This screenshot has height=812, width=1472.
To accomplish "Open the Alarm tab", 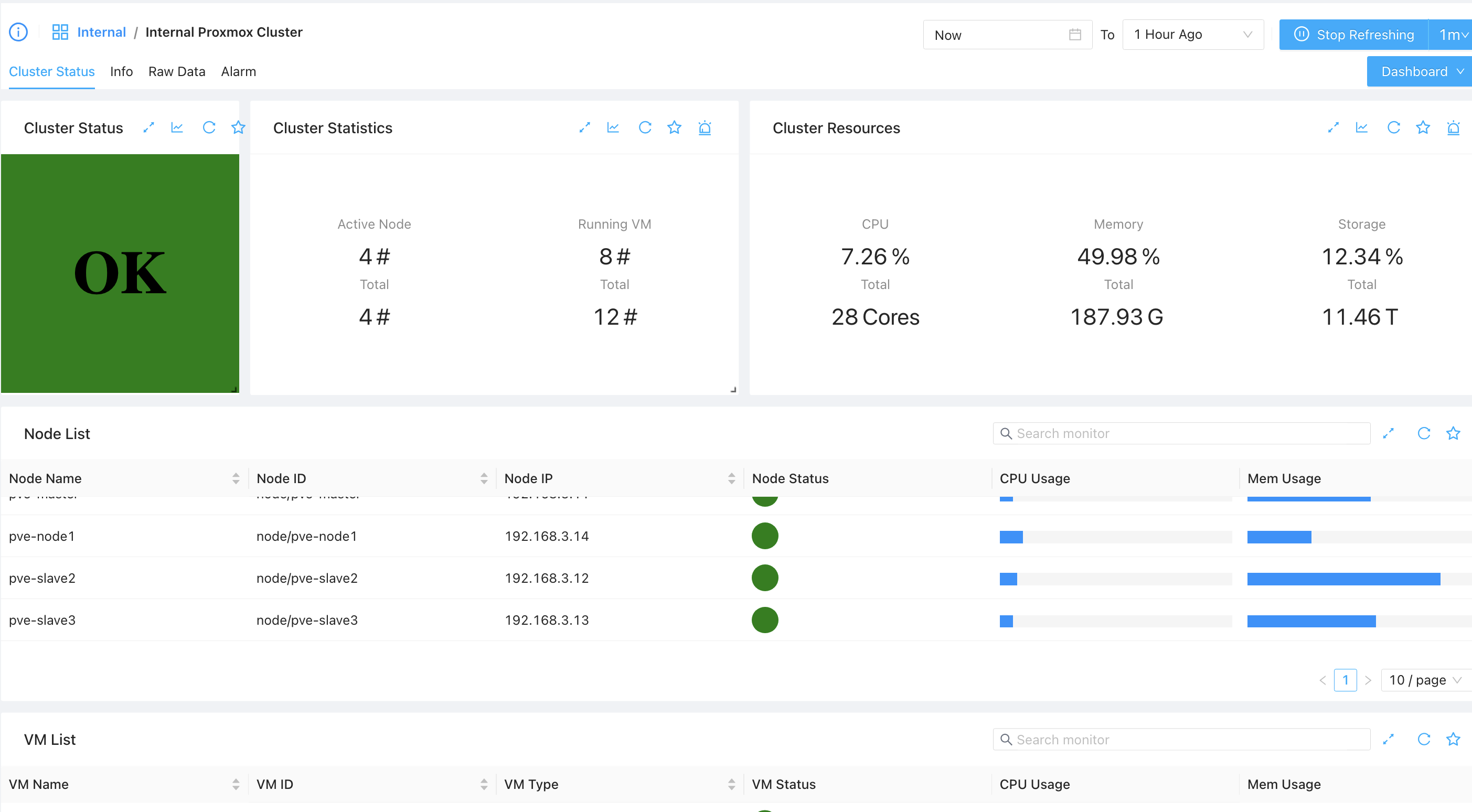I will 238,71.
